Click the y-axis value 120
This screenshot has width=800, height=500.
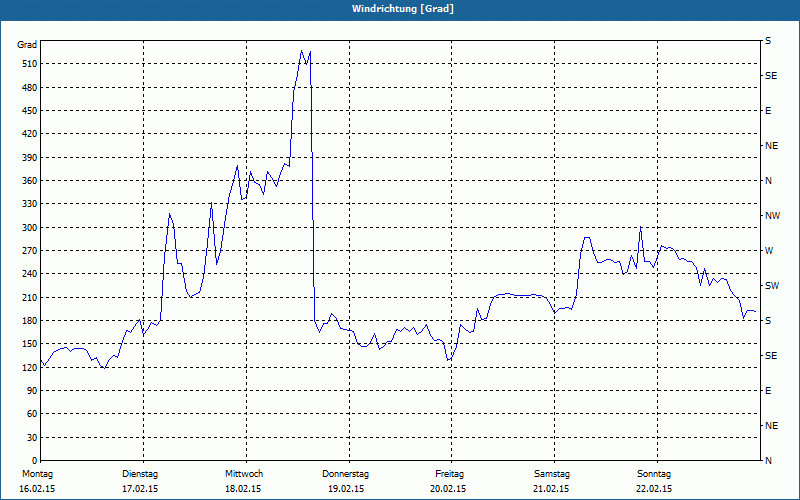[30, 367]
